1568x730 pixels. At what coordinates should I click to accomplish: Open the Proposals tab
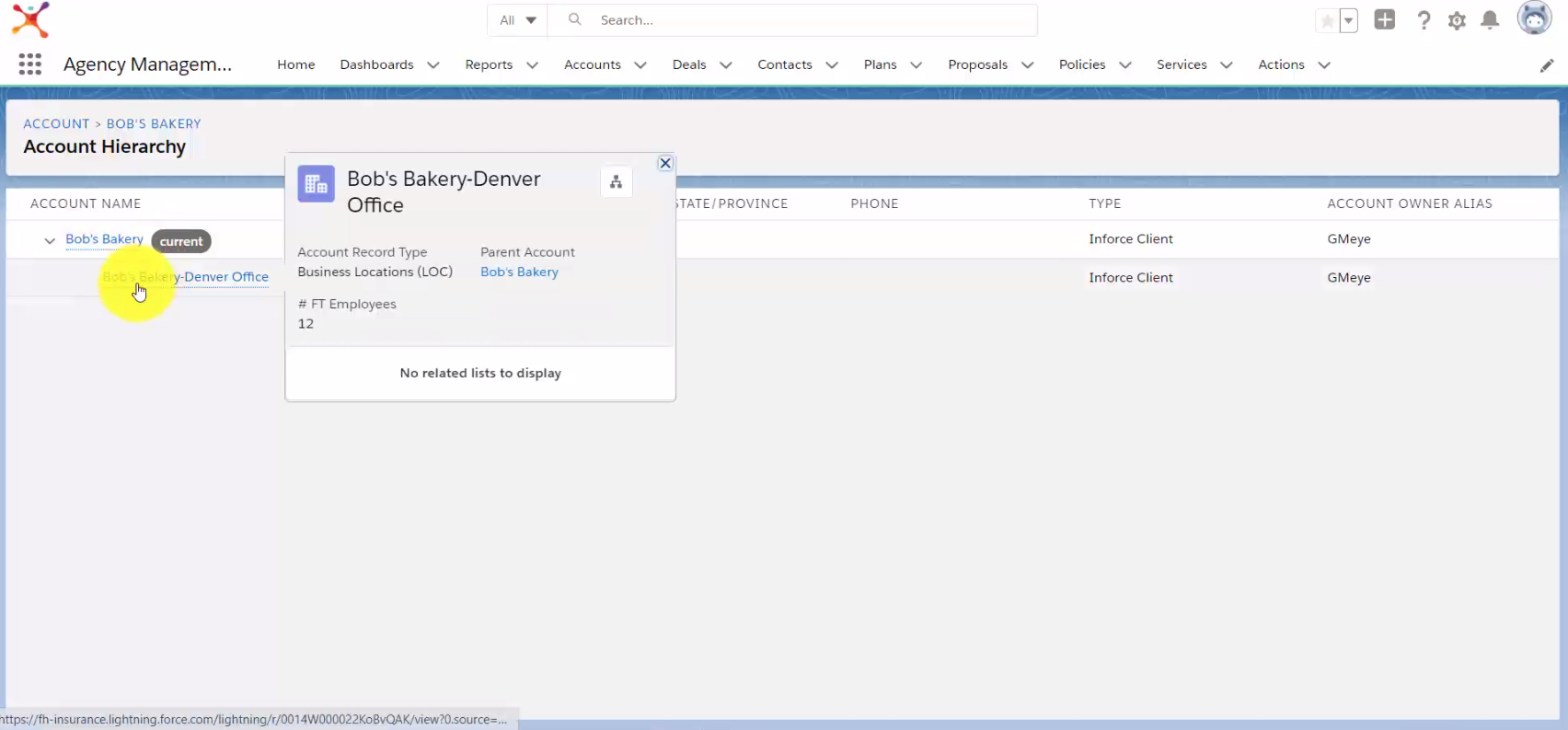977,64
